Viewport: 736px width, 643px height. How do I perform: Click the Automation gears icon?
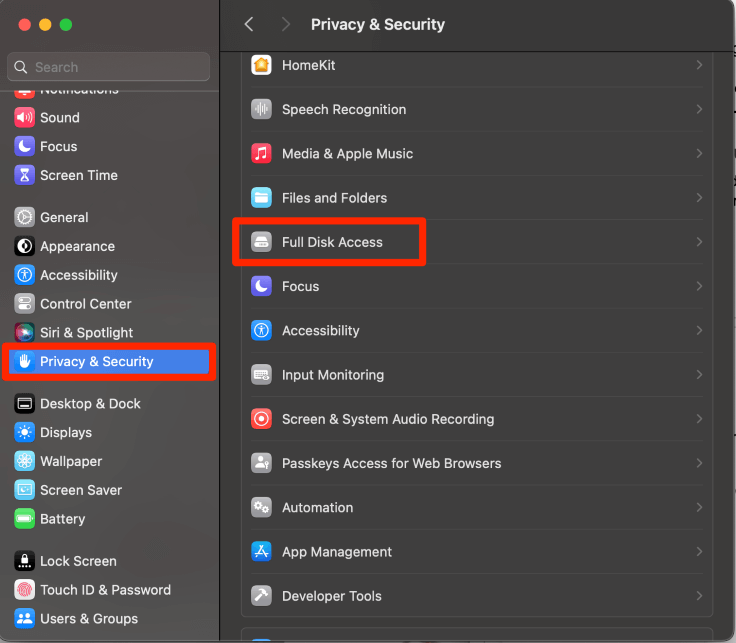261,508
